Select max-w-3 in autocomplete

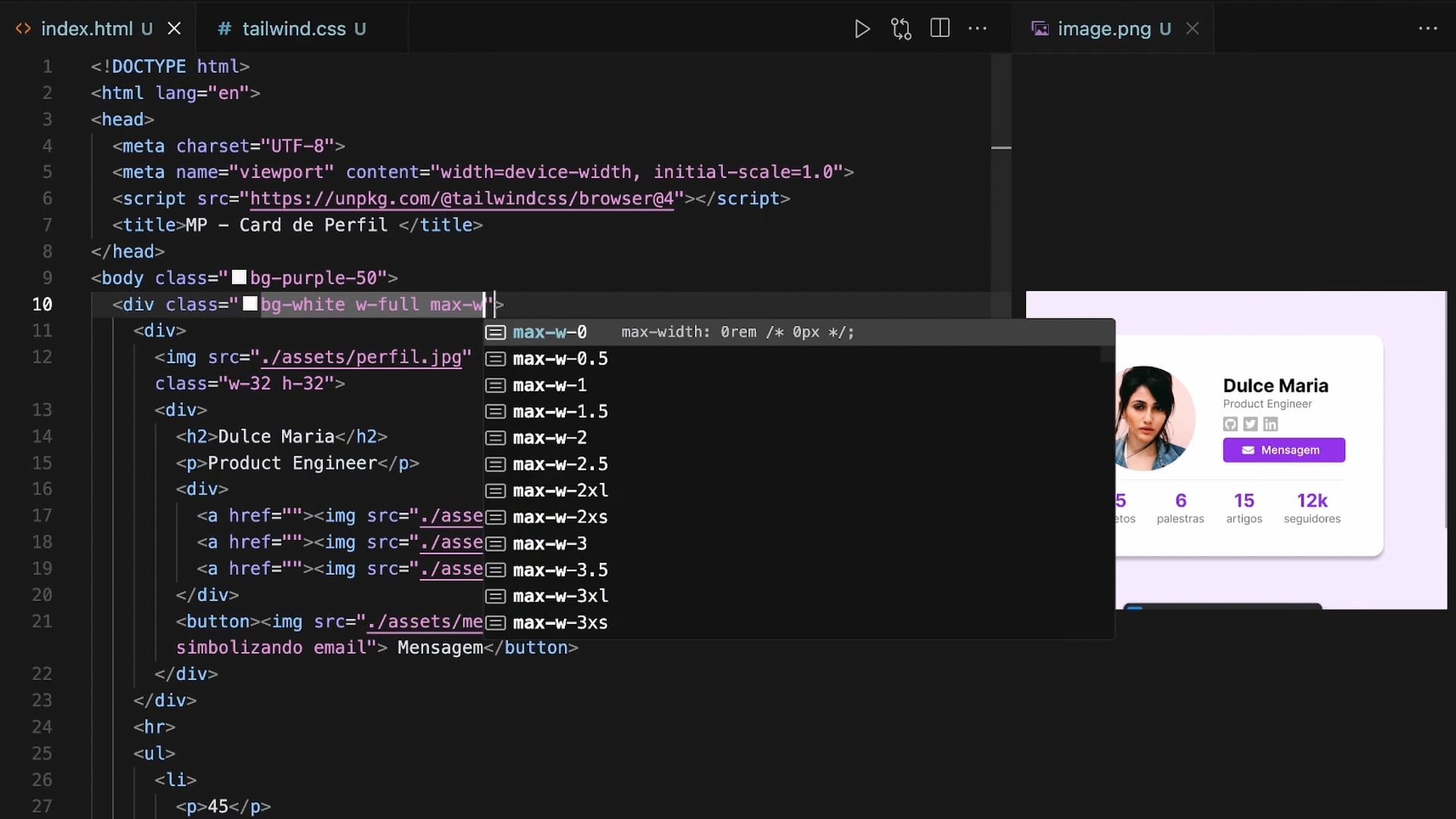799,544
